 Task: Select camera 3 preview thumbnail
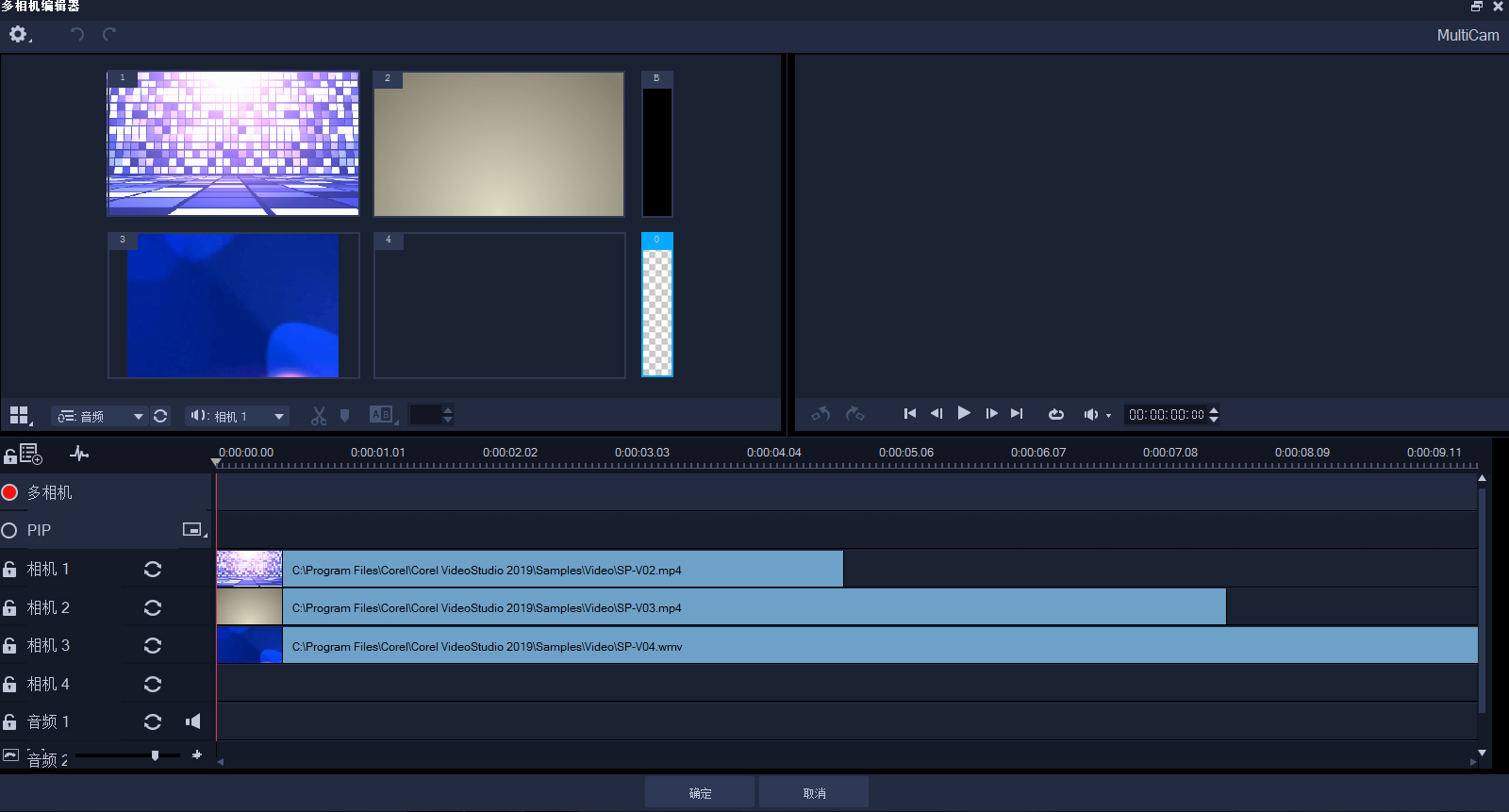[233, 306]
